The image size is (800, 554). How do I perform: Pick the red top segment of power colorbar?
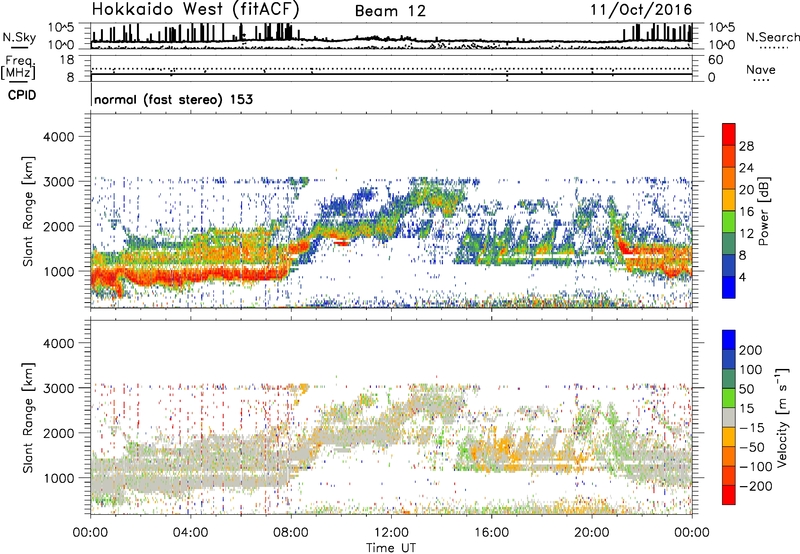(x=729, y=134)
